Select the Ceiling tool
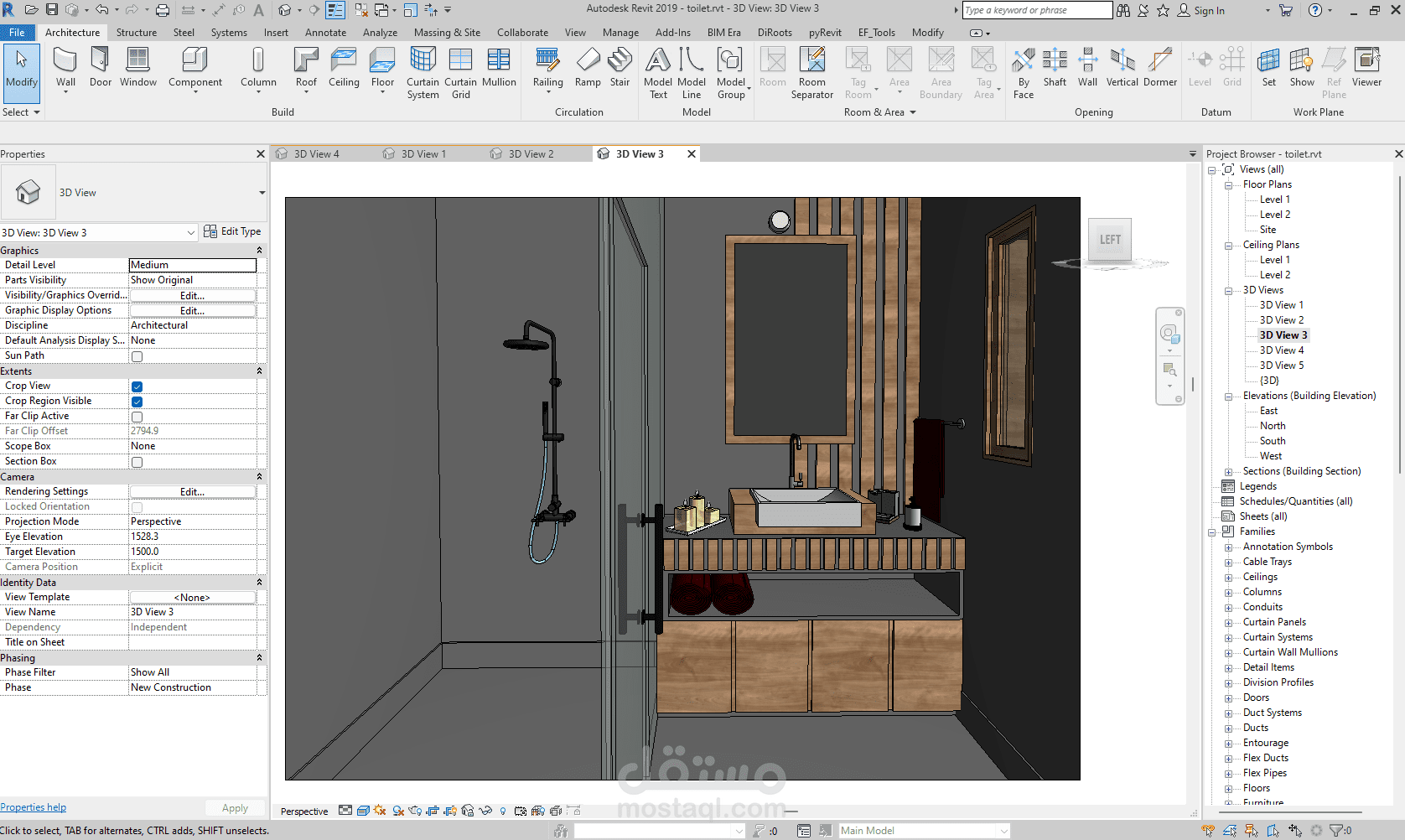This screenshot has width=1405, height=840. tap(344, 67)
